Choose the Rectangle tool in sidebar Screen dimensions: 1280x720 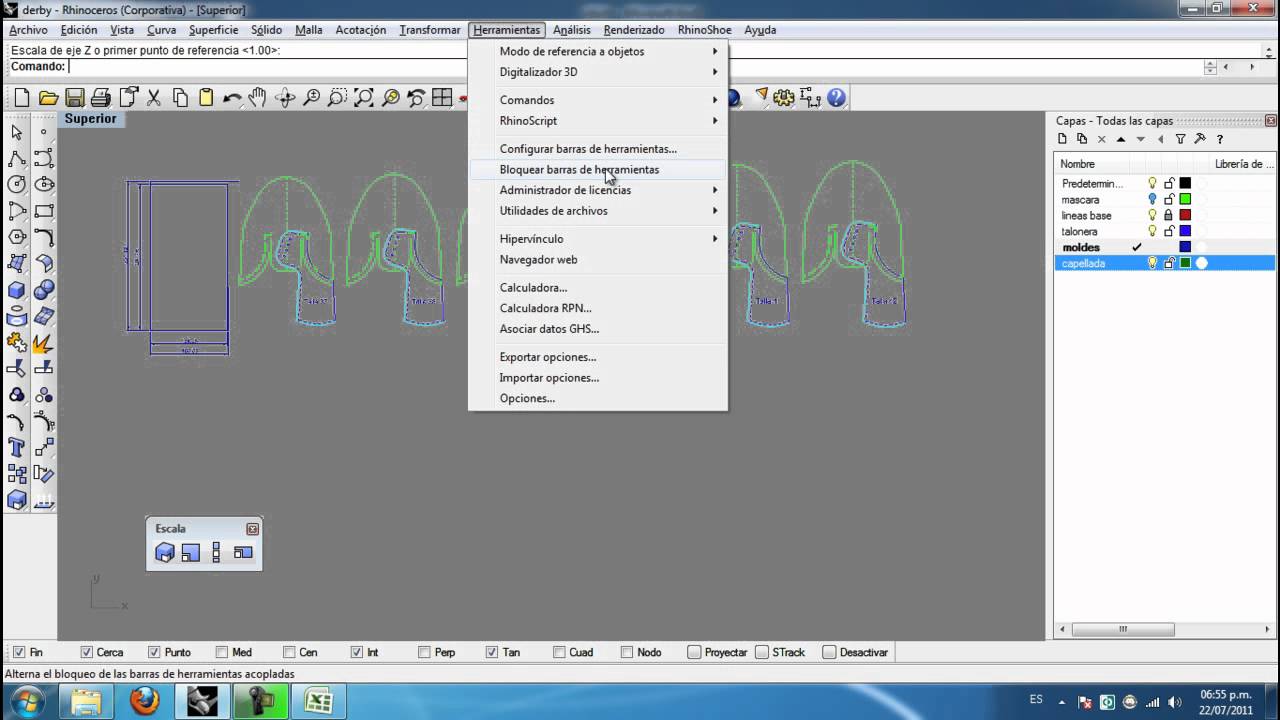[x=44, y=210]
